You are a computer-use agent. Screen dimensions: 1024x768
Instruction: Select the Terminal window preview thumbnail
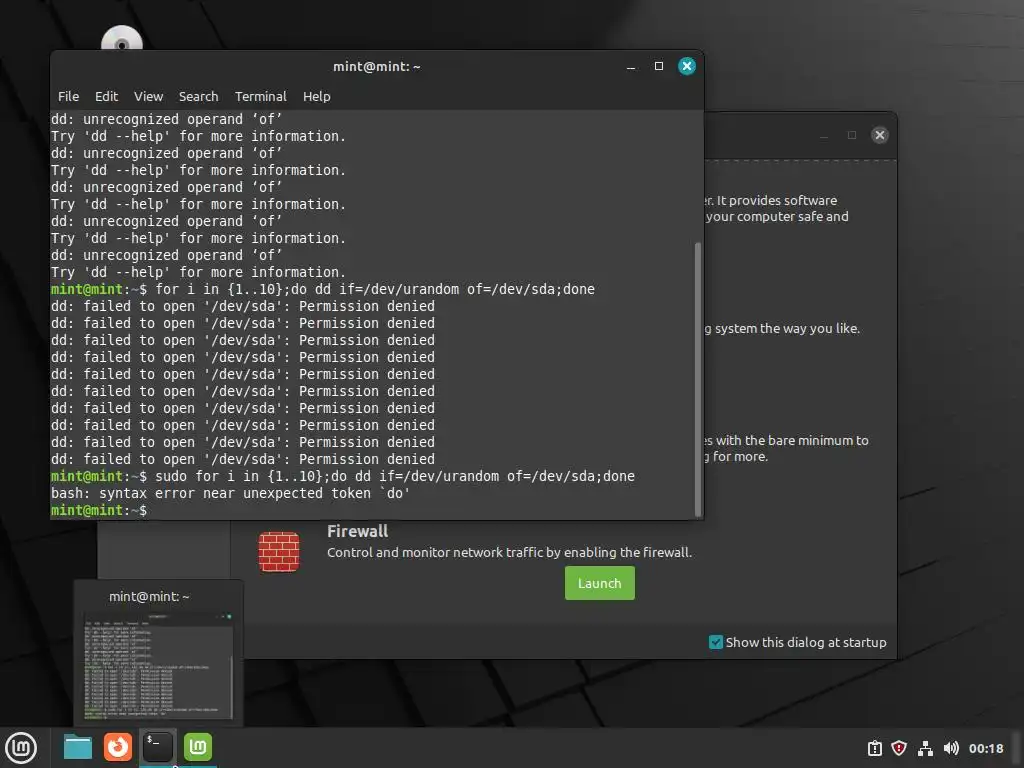click(x=159, y=665)
